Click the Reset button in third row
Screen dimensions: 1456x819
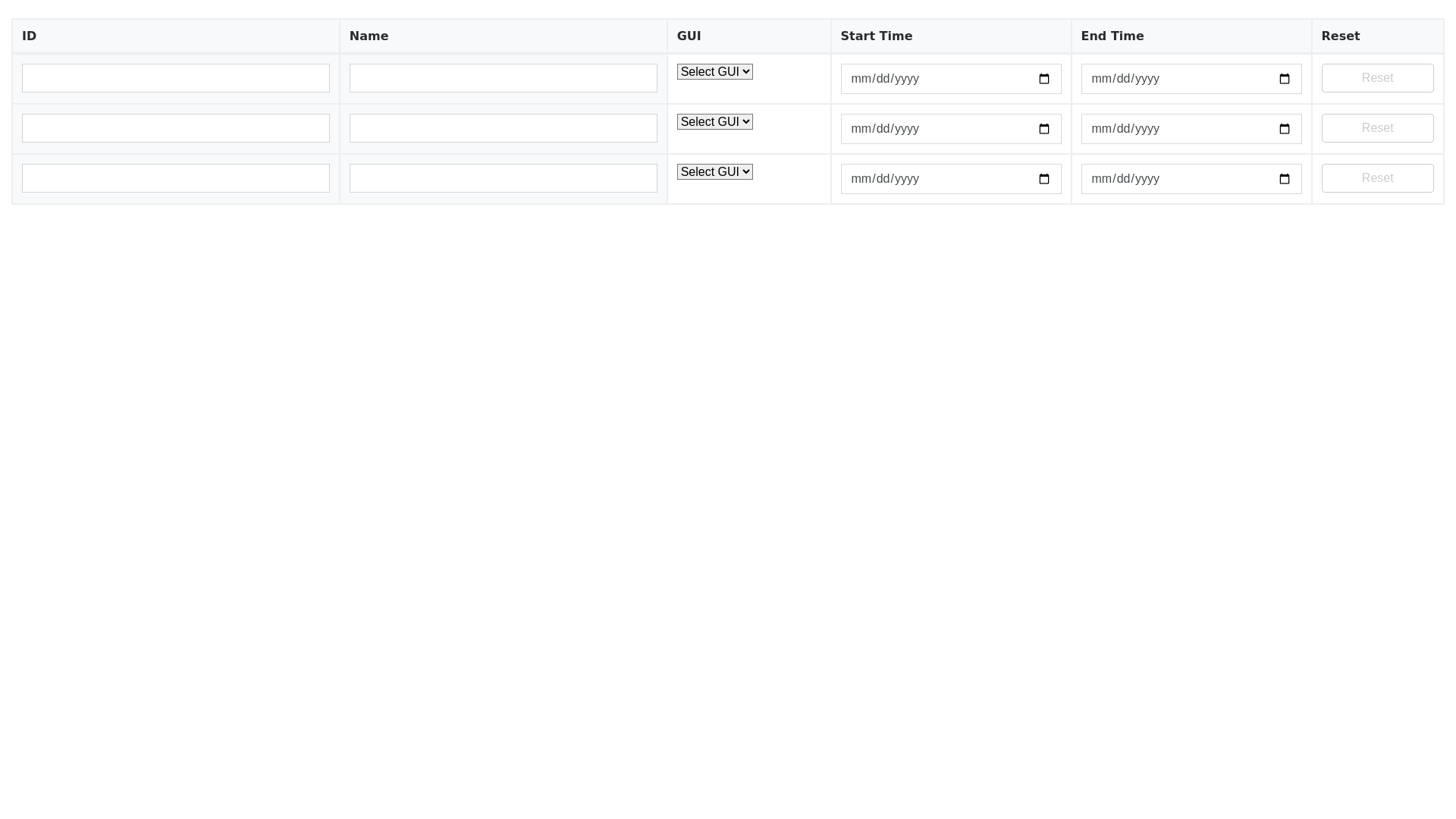pyautogui.click(x=1376, y=178)
